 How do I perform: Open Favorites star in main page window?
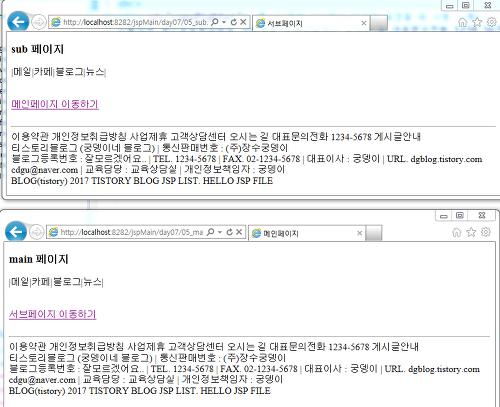471,232
